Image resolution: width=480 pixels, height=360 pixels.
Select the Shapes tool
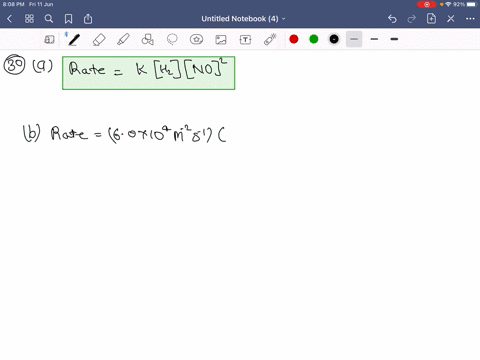click(x=148, y=40)
